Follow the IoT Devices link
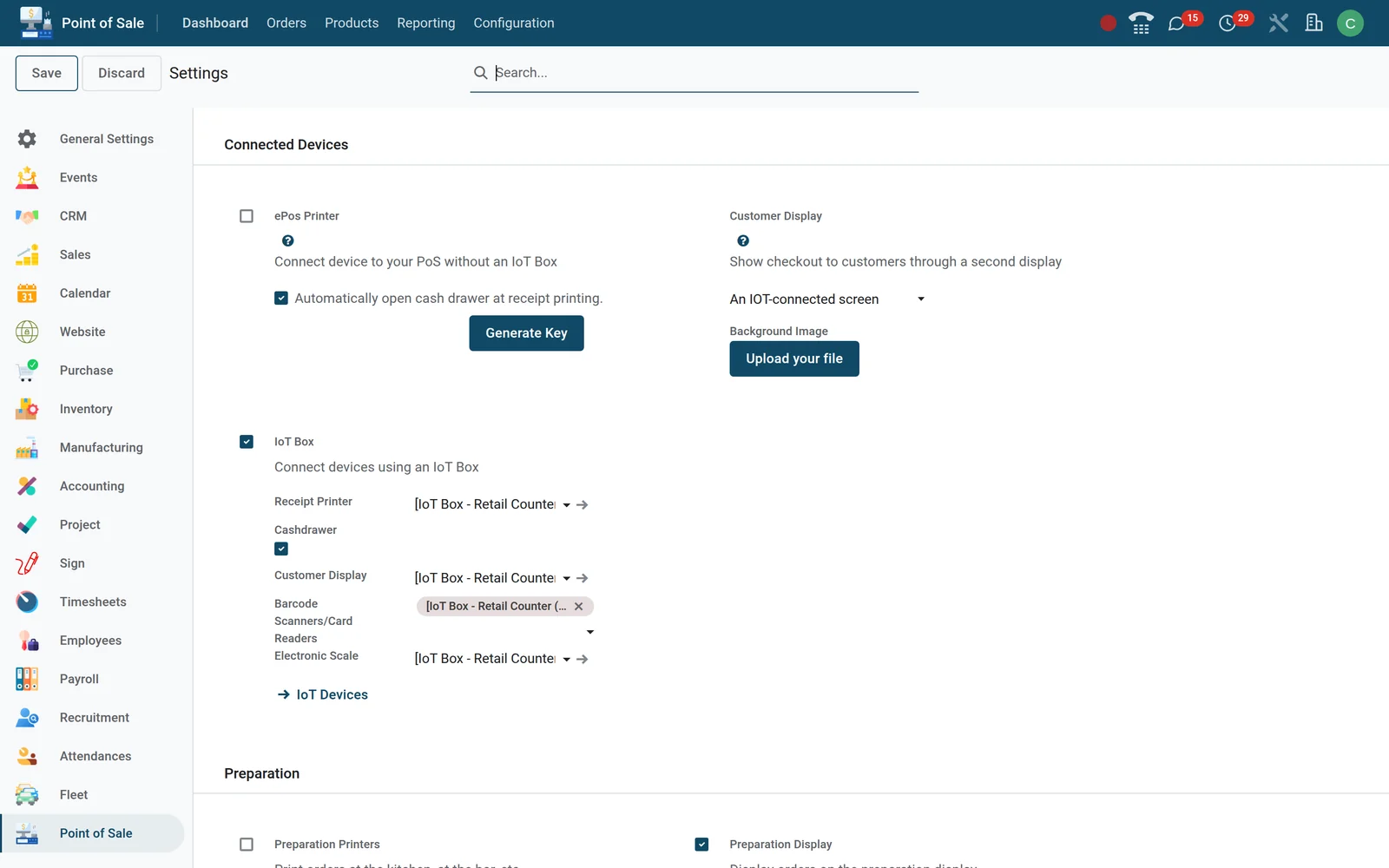Viewport: 1389px width, 868px height. (323, 694)
